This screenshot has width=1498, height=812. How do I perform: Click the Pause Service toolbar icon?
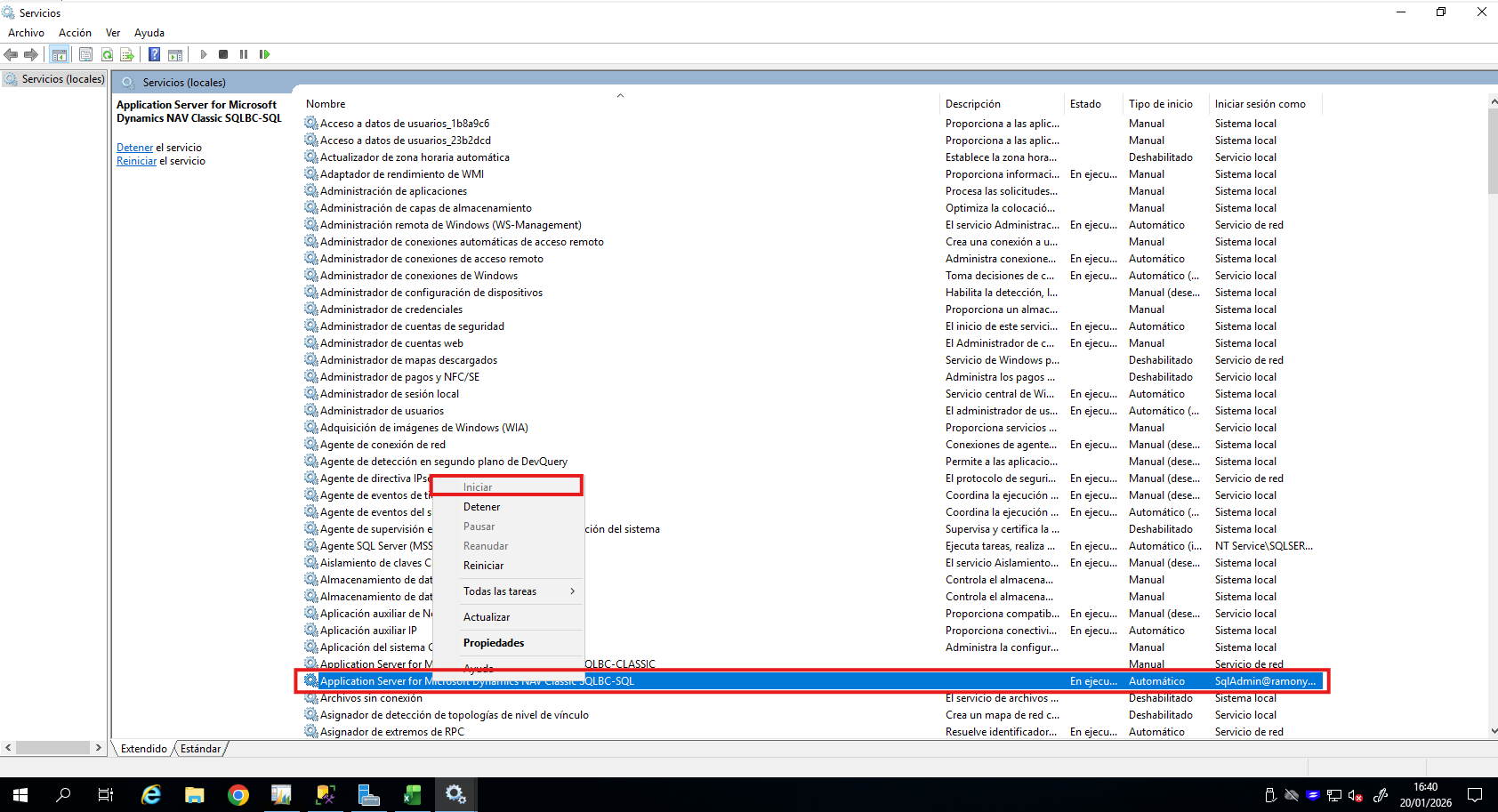244,54
